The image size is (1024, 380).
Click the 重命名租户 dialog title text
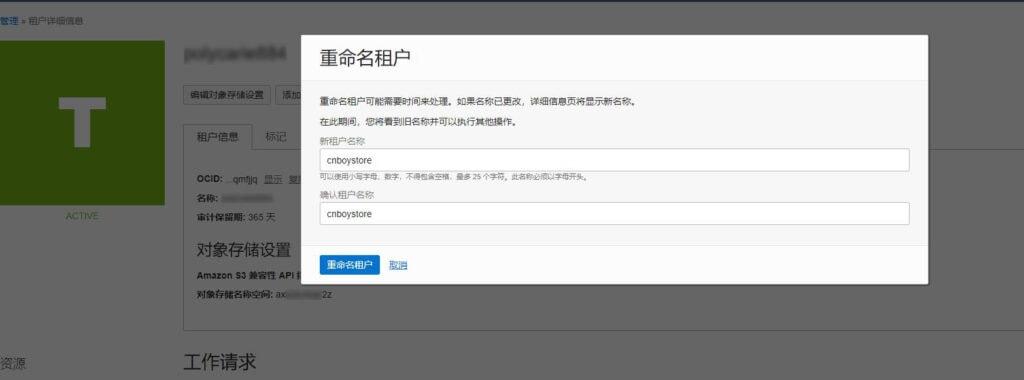coord(364,57)
